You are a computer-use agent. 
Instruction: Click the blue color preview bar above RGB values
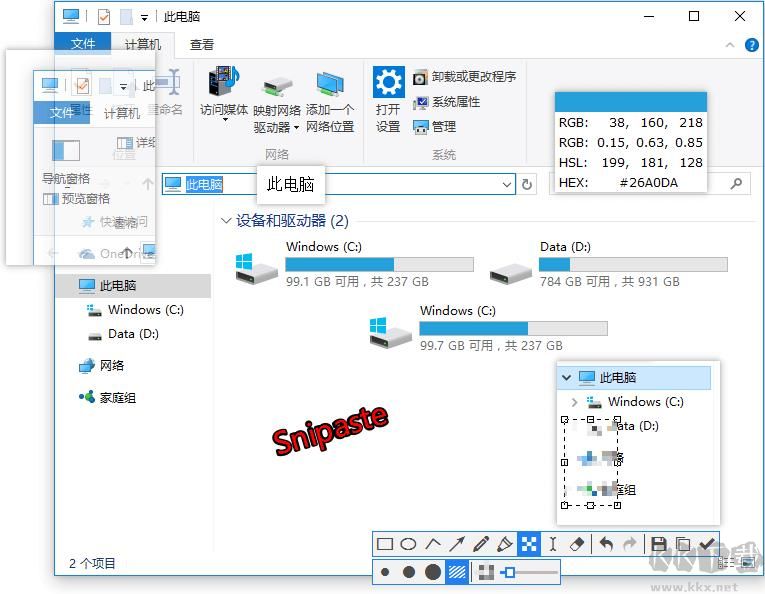(630, 102)
